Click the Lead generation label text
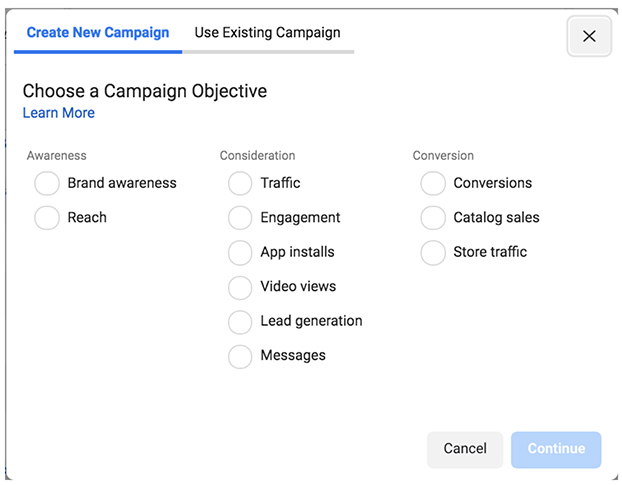 coord(311,321)
